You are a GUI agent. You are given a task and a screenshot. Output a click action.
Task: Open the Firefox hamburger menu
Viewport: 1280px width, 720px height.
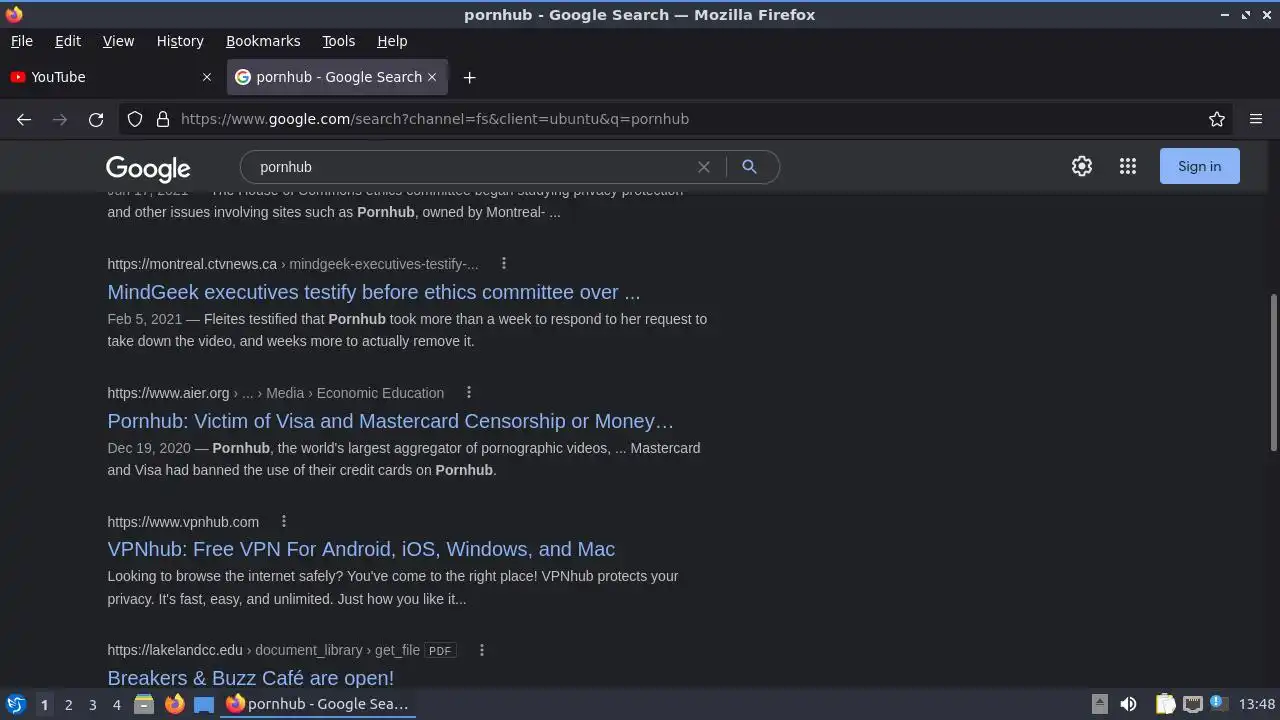(x=1256, y=119)
